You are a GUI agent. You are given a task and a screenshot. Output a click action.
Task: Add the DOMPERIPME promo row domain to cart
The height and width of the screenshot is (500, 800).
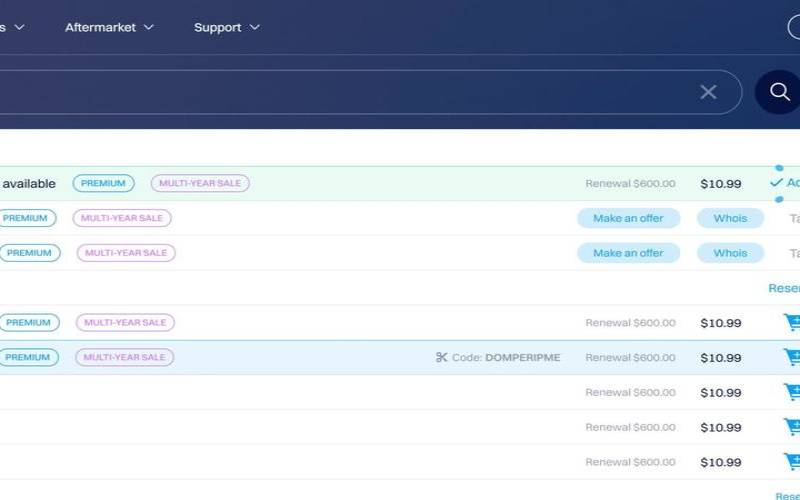coord(791,357)
